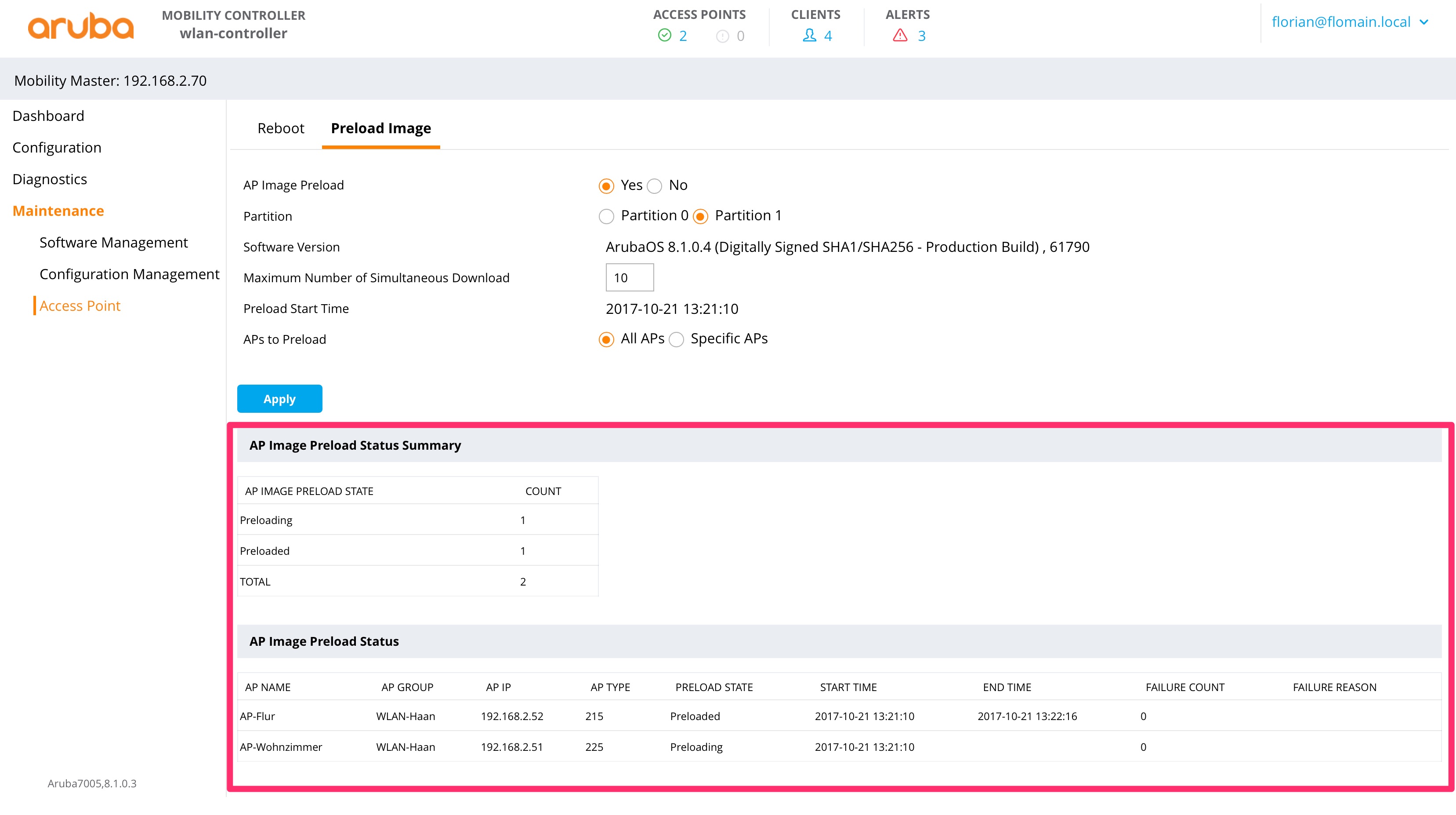This screenshot has width=1456, height=815.
Task: Click the green access points up icon
Action: (x=665, y=36)
